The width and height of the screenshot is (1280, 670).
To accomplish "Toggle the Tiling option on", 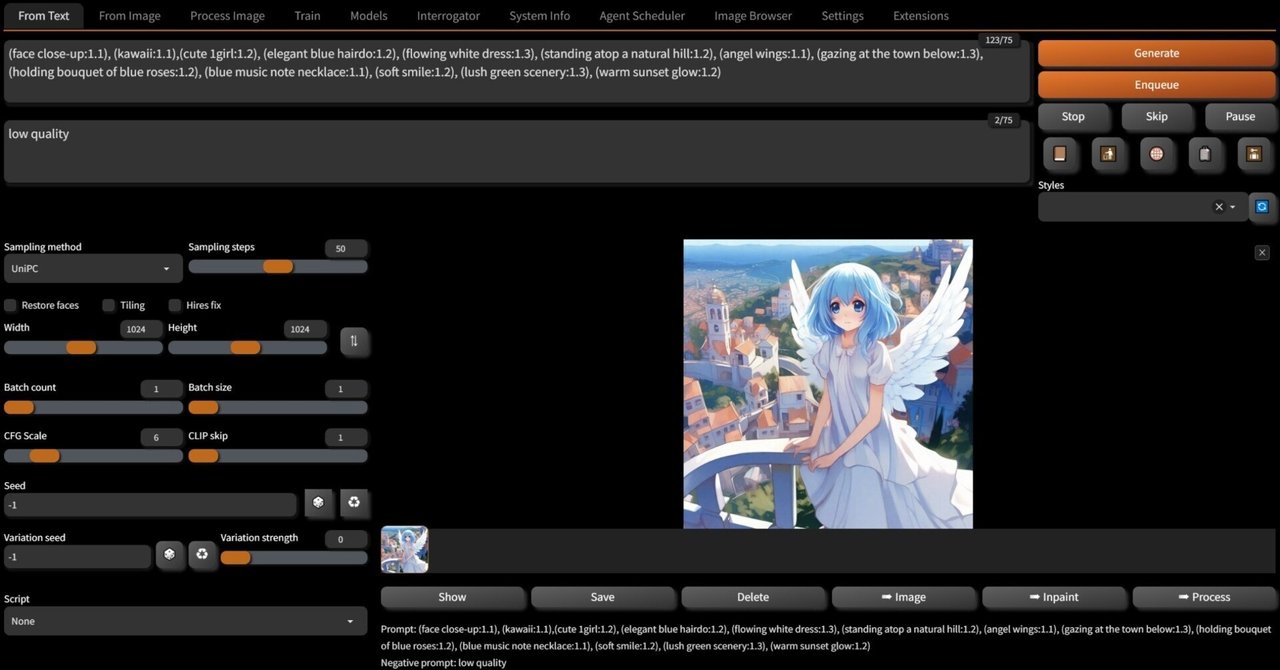I will [x=108, y=305].
